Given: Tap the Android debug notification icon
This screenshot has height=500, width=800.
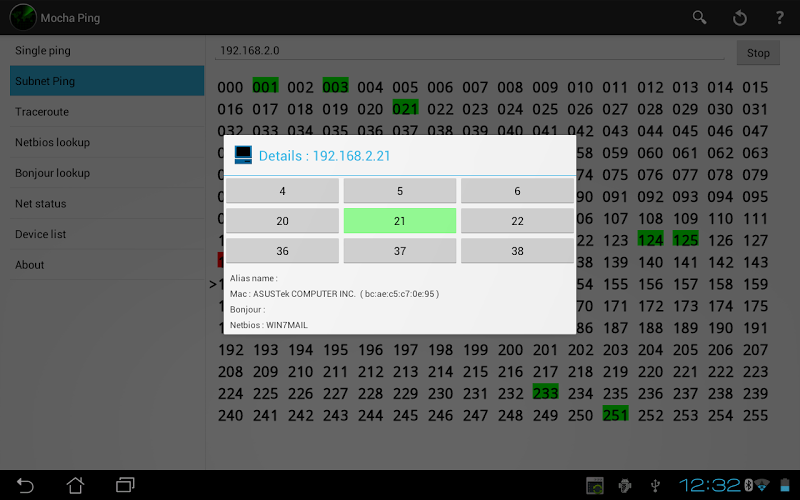Looking at the screenshot, I should (x=624, y=485).
